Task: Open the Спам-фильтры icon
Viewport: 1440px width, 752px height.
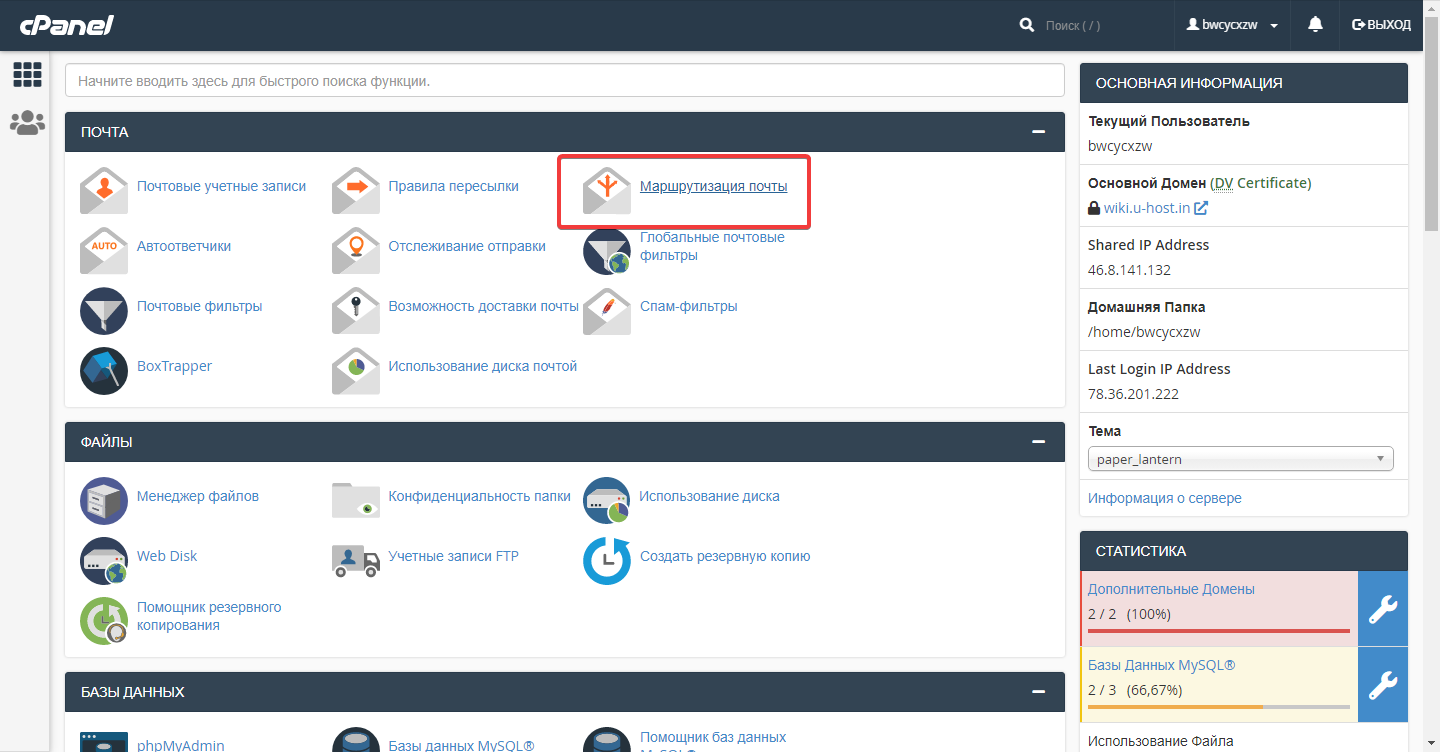Action: coord(607,311)
